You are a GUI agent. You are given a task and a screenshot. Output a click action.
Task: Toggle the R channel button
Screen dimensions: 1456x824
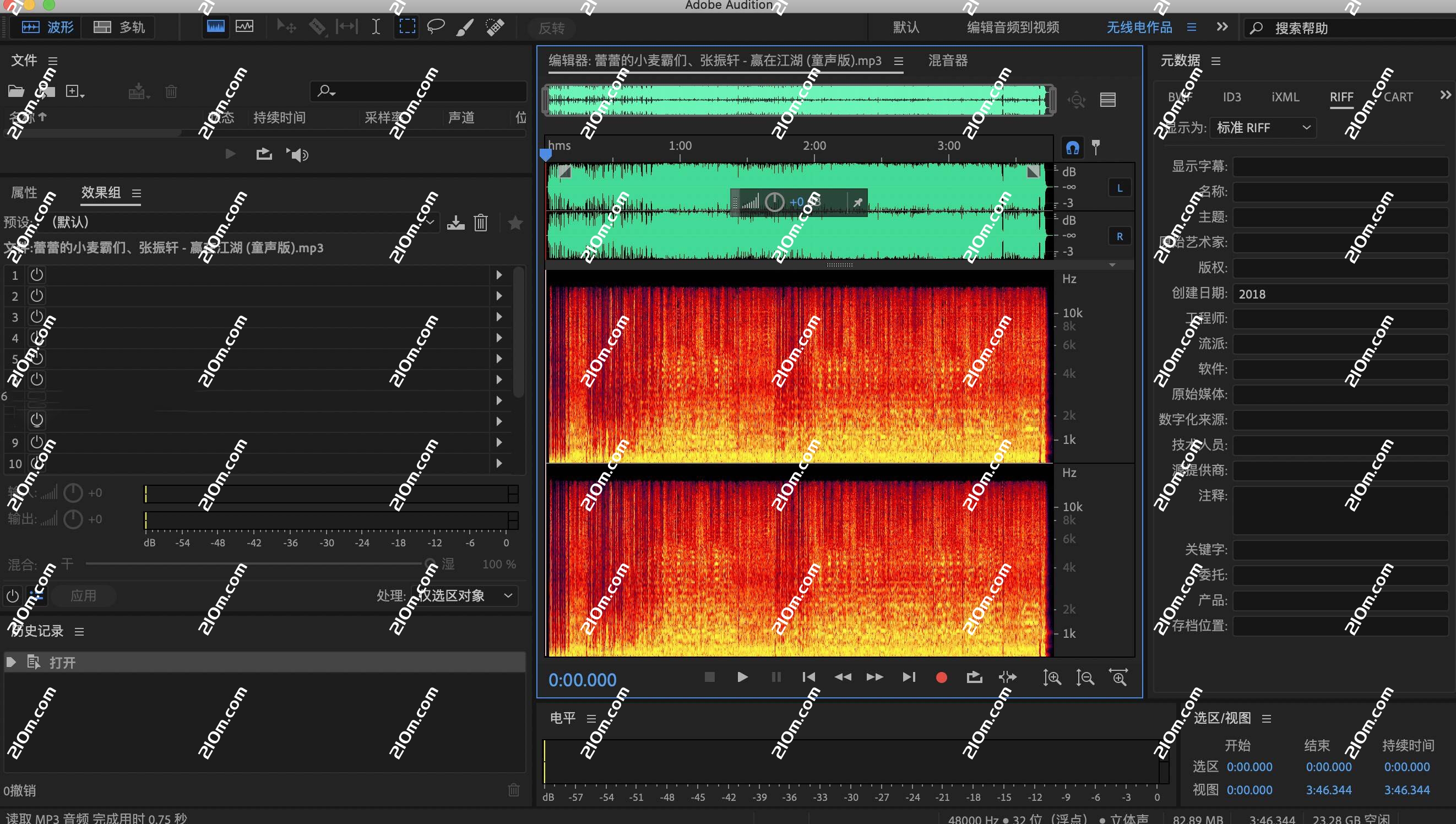coord(1119,236)
